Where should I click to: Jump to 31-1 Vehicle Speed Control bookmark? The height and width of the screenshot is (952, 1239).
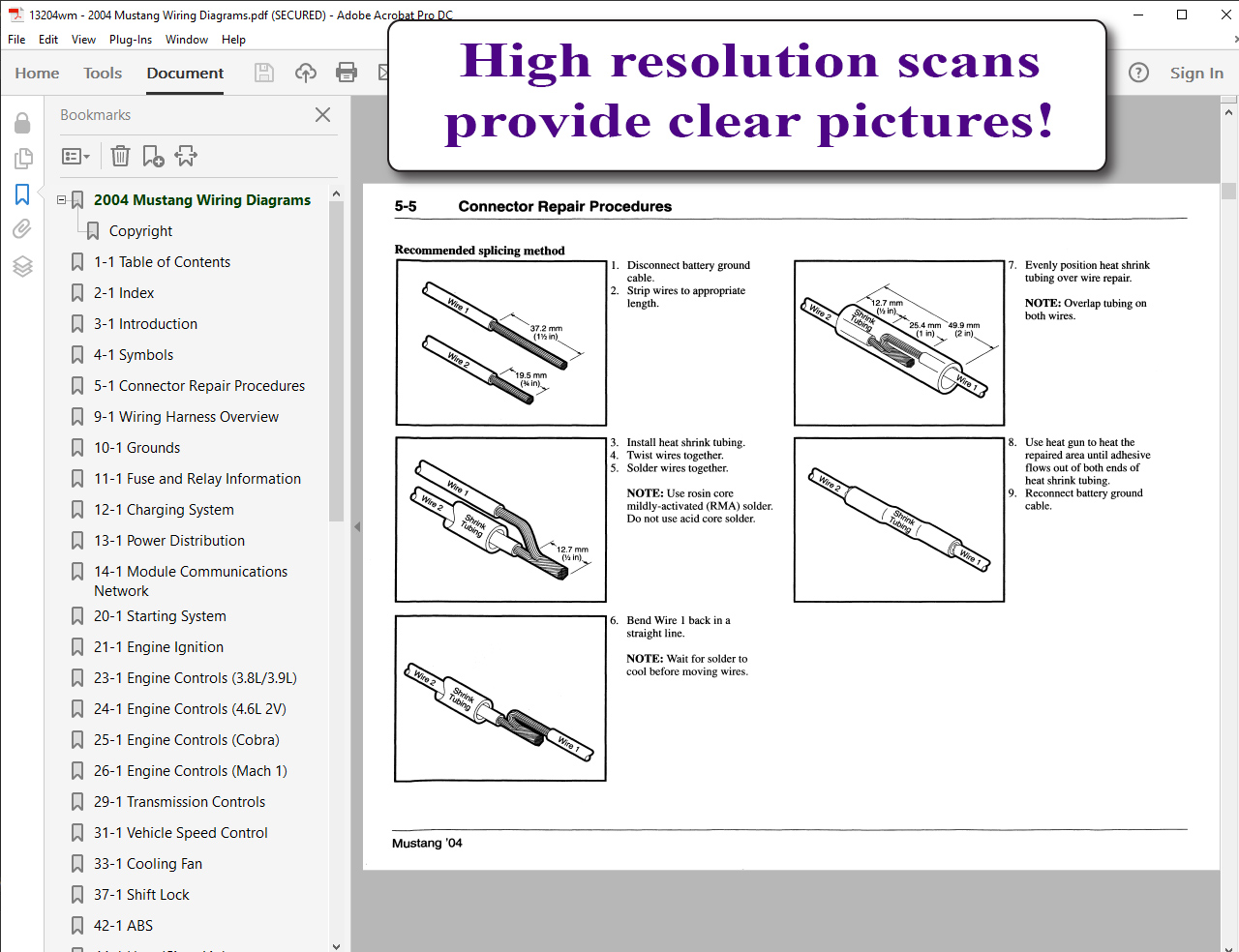point(181,833)
